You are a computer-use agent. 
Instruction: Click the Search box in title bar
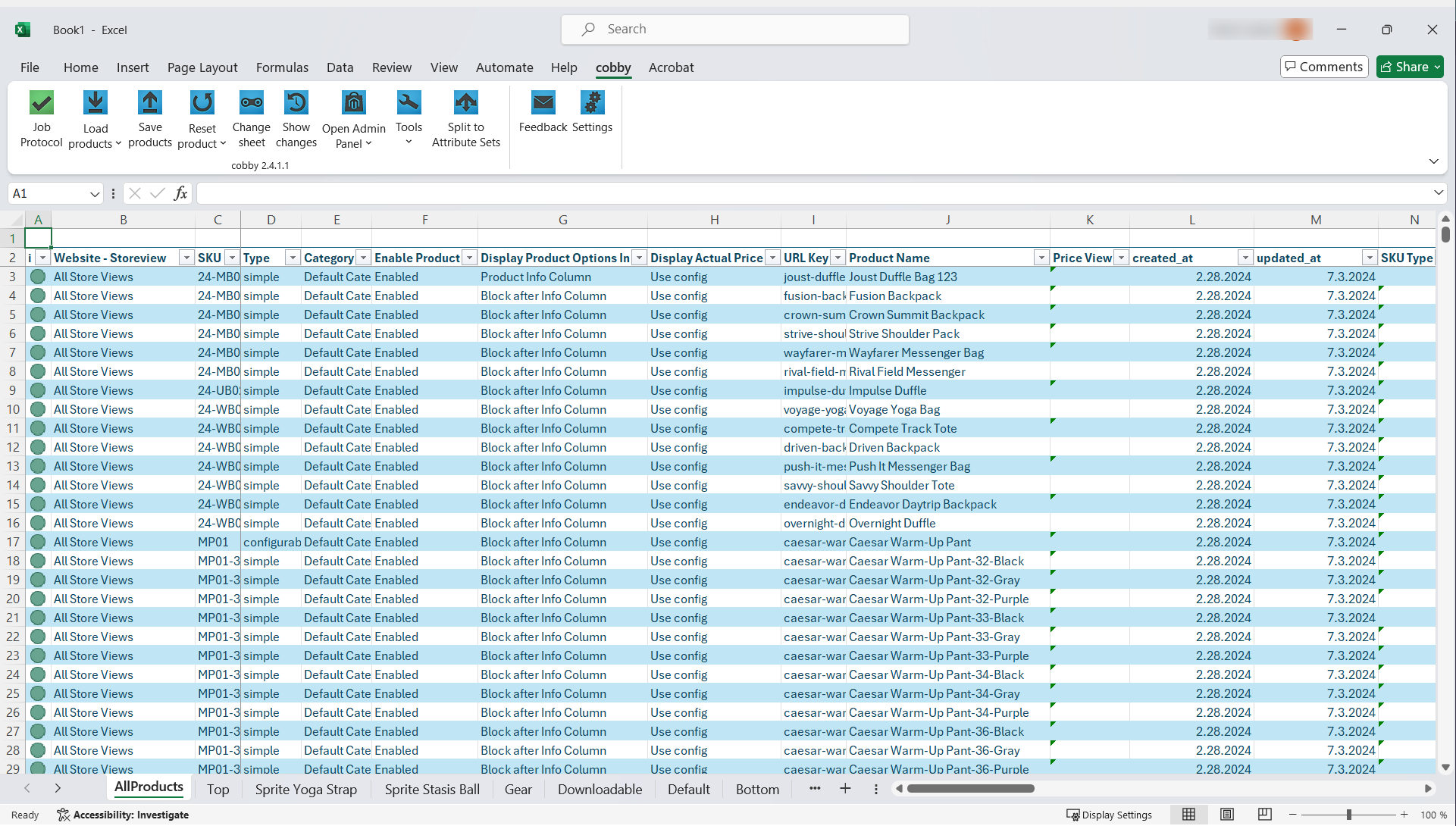point(735,30)
